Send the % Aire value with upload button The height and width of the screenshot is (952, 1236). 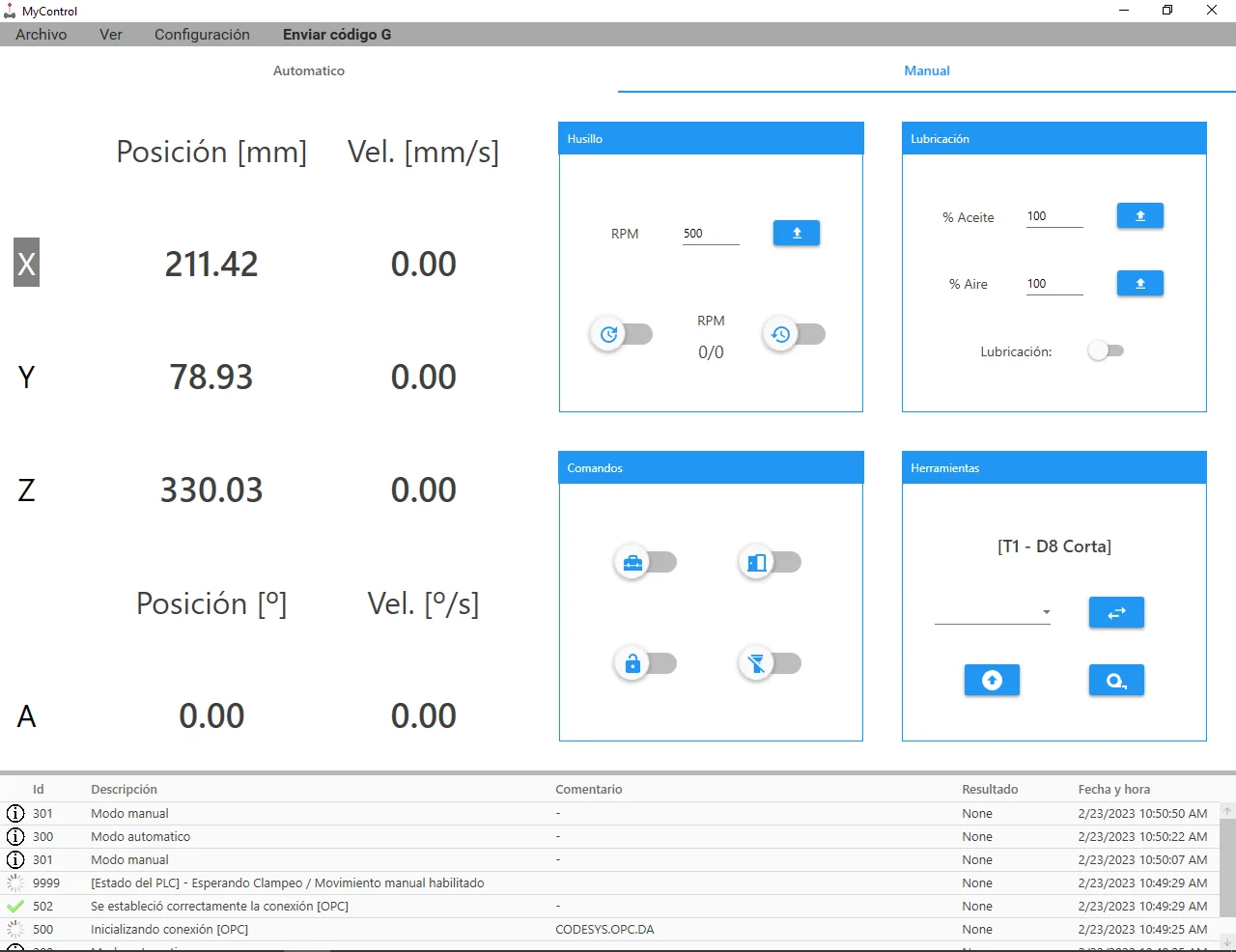(1140, 283)
